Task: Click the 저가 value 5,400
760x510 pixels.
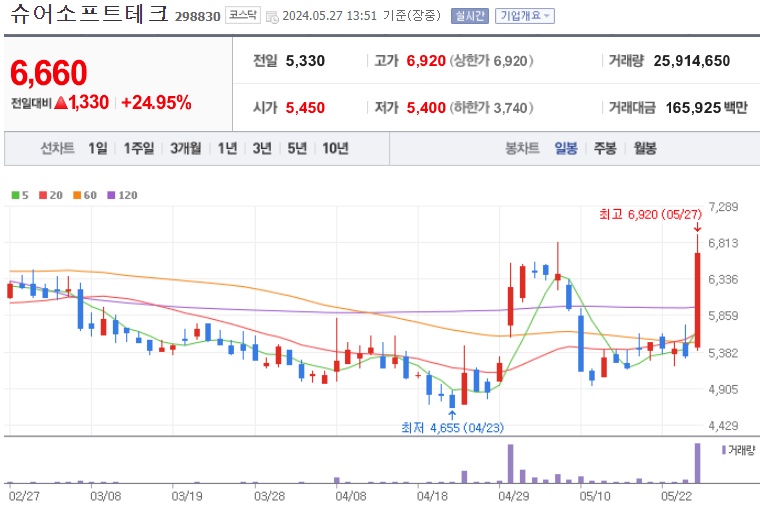Action: 426,108
